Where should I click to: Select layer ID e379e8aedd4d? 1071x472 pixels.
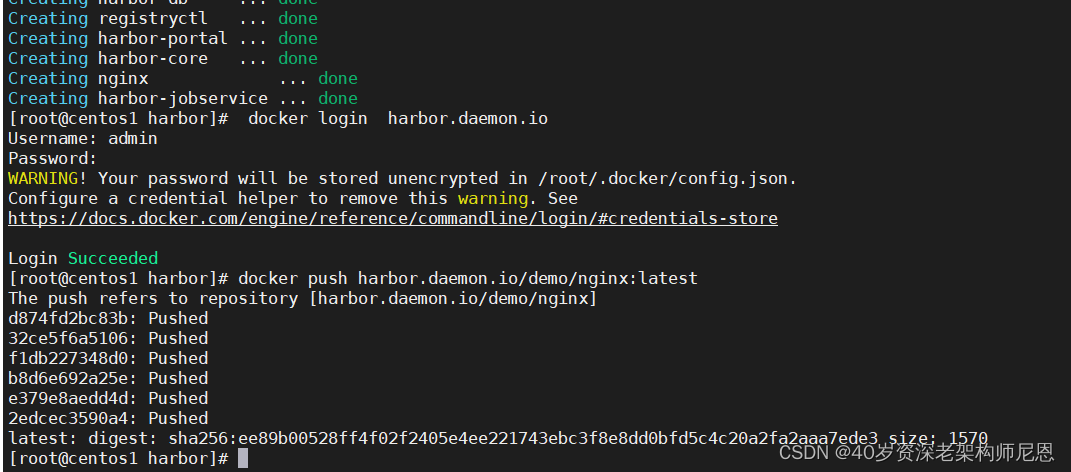pyautogui.click(x=68, y=398)
